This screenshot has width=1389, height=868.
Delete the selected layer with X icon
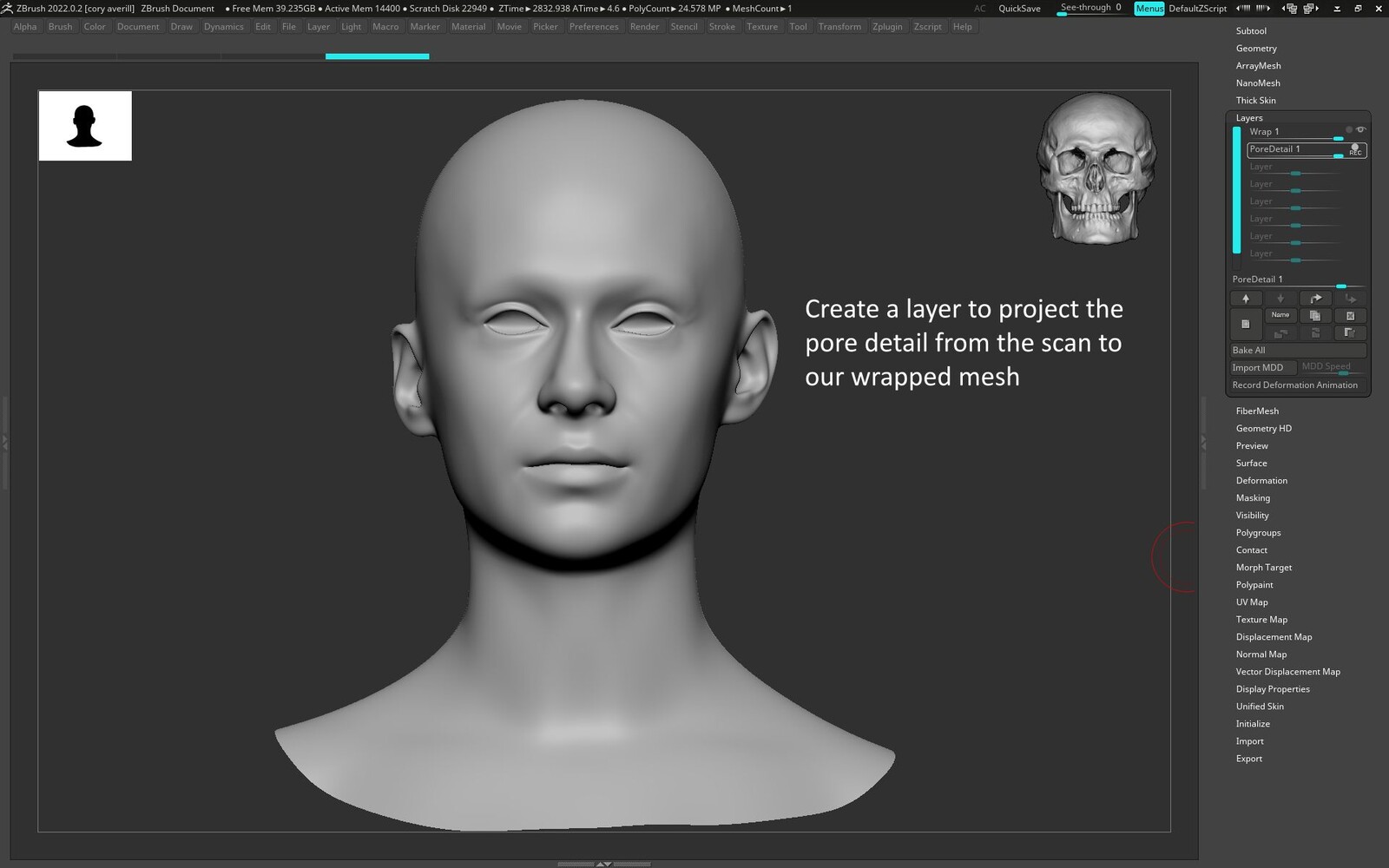pyautogui.click(x=1350, y=316)
